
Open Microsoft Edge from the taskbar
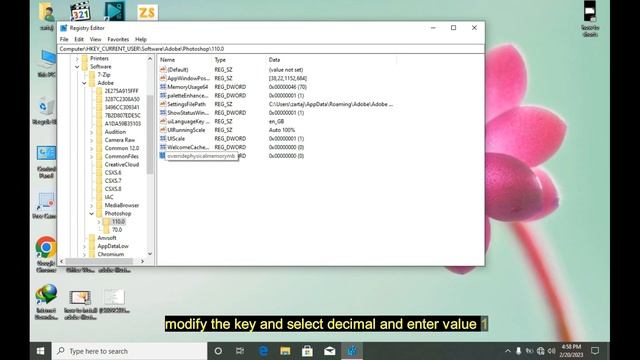pos(264,351)
